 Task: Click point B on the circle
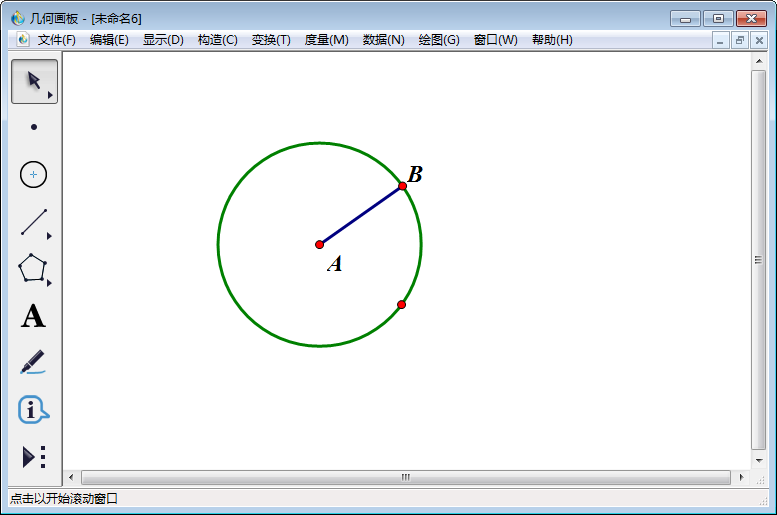pyautogui.click(x=403, y=186)
